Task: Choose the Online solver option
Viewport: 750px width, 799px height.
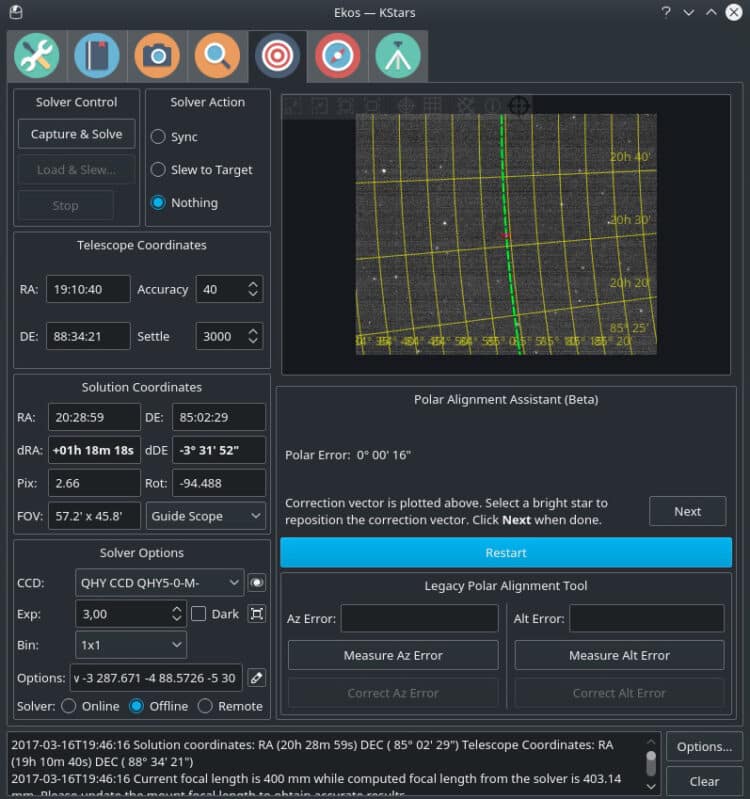Action: [x=90, y=706]
